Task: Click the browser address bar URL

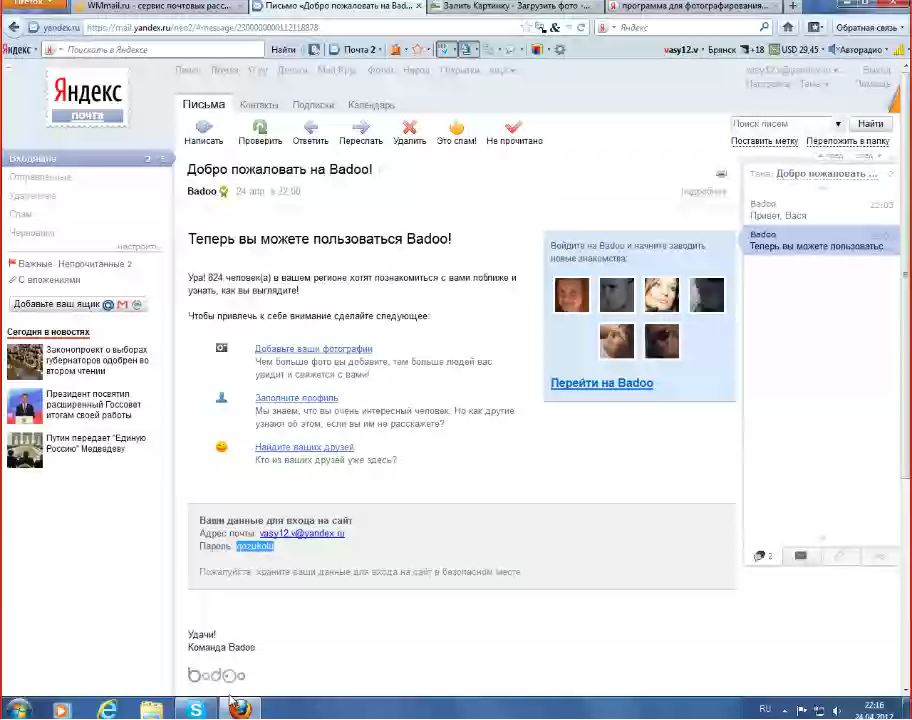Action: pyautogui.click(x=300, y=27)
